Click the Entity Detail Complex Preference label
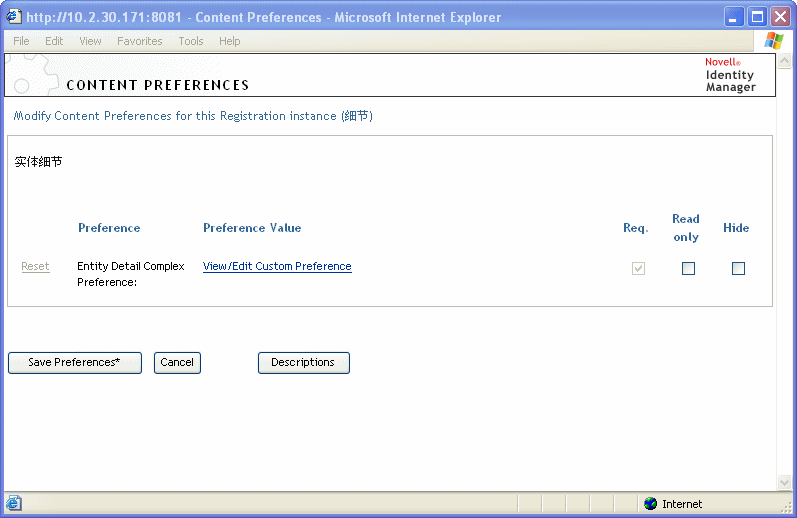Image resolution: width=797 pixels, height=518 pixels. pos(131,274)
